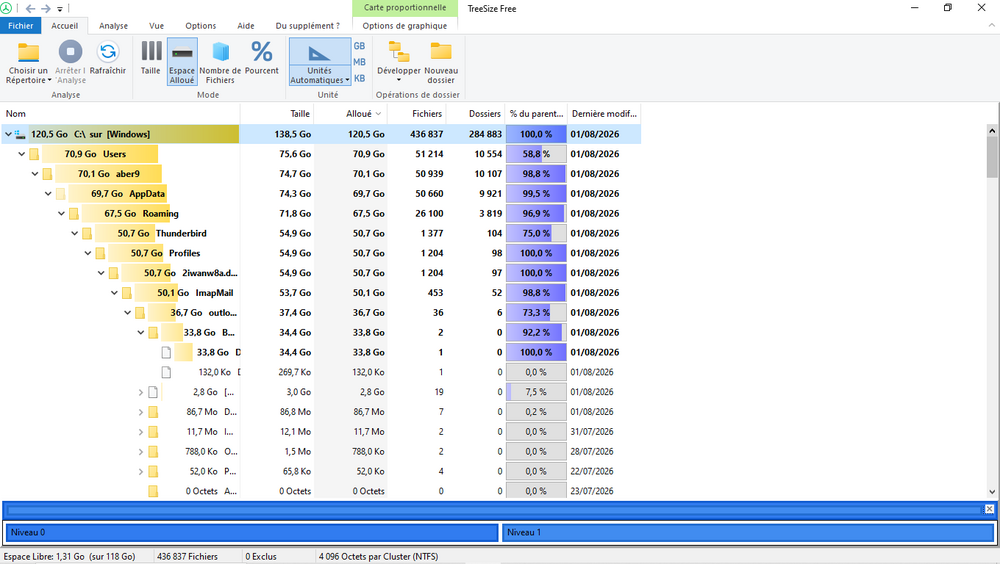Click scrollbar down arrow of file list
1000x564 pixels.
point(992,492)
